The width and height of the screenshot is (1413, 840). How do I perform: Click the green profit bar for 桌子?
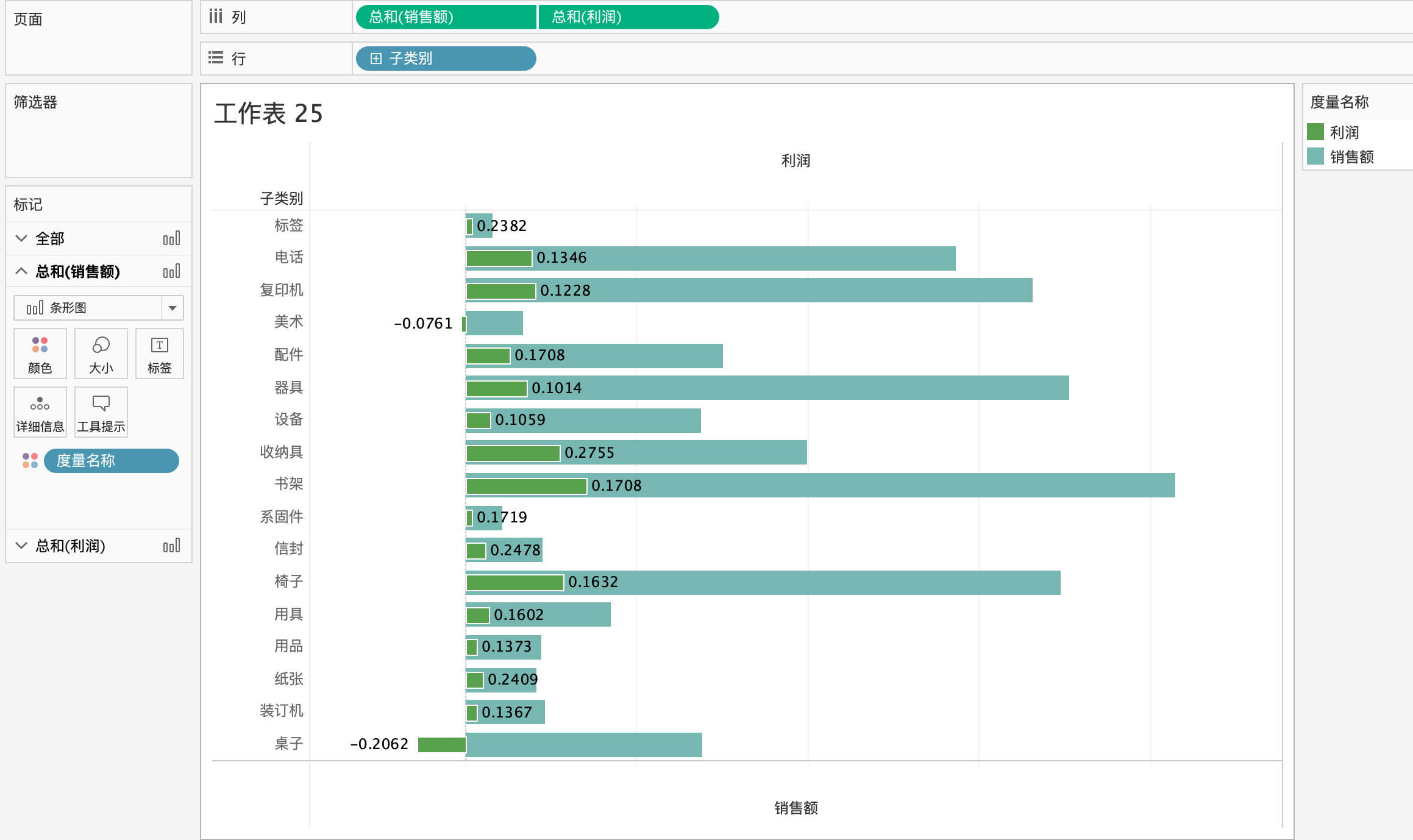point(442,745)
